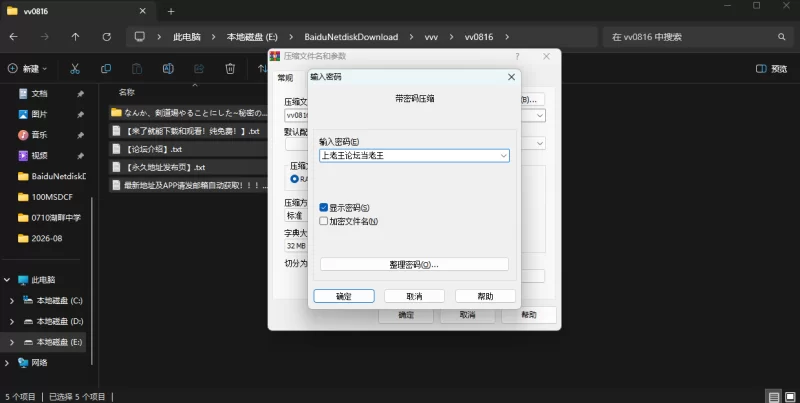
Task: Click 取消 in the password dialog
Action: [x=414, y=296]
